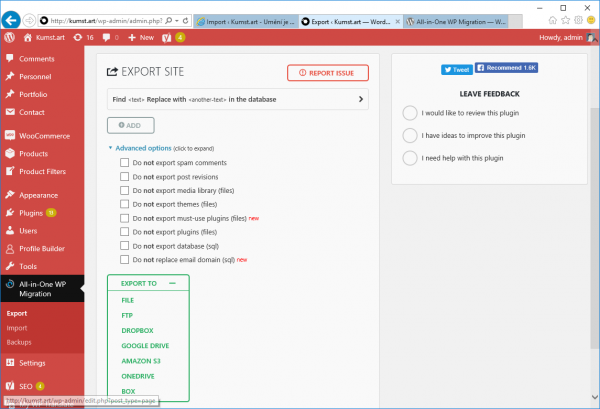The width and height of the screenshot is (600, 409).
Task: Select 'I need help with this plugin'
Action: coord(409,158)
